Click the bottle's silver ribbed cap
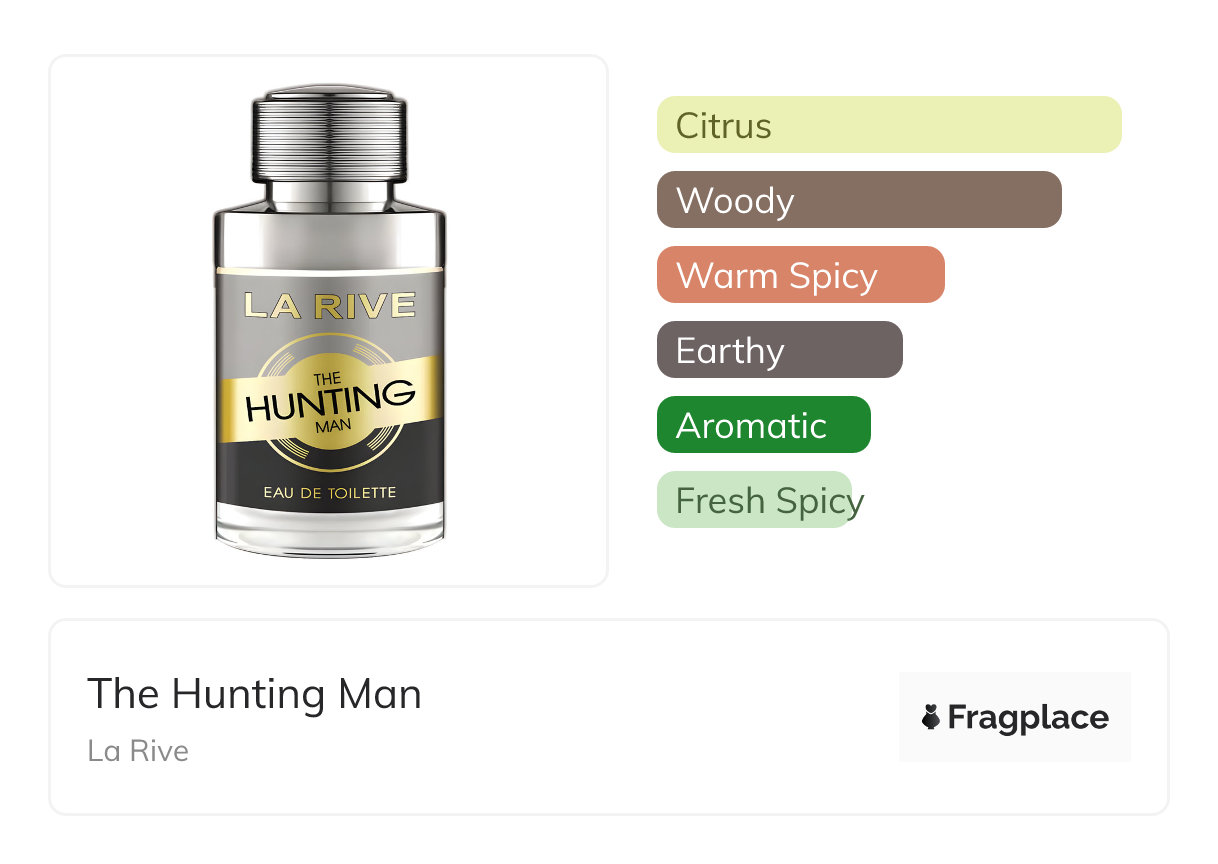 tap(330, 134)
